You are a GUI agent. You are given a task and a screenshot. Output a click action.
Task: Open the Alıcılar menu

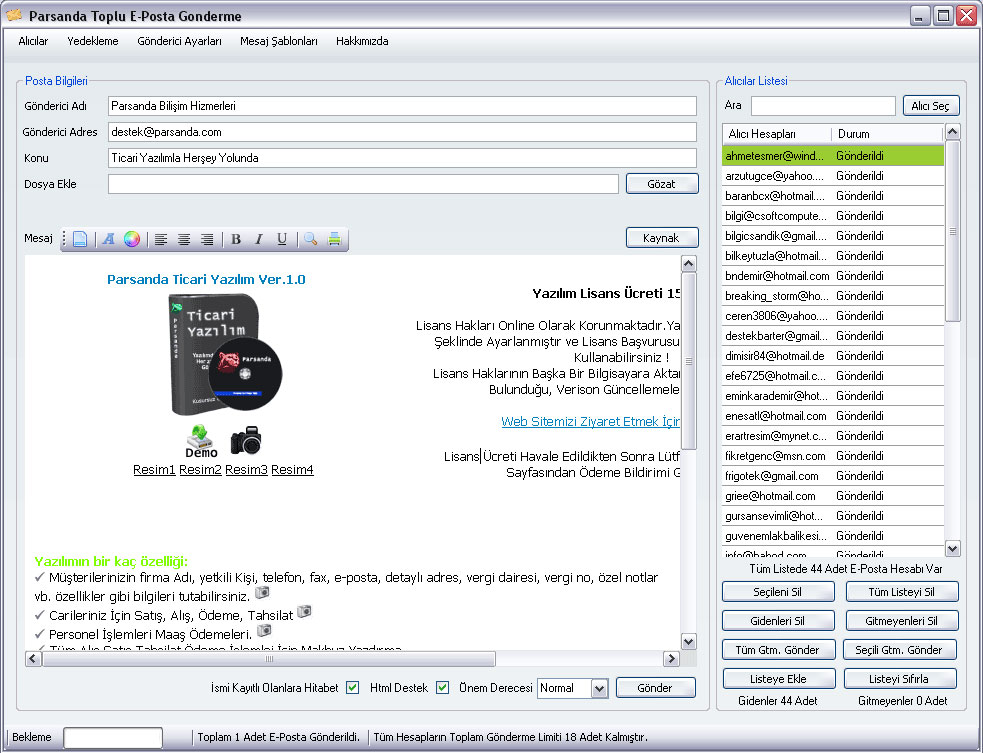point(33,41)
